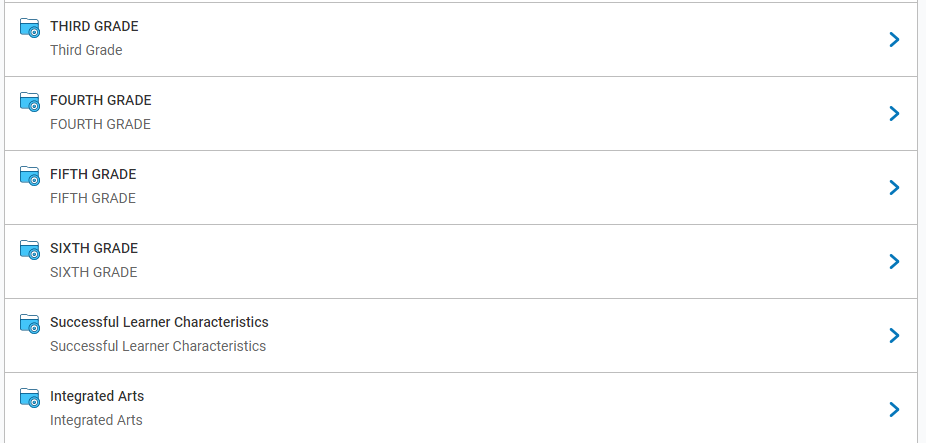Open the FOURTH GRADE title link
The height and width of the screenshot is (443, 926).
point(101,100)
